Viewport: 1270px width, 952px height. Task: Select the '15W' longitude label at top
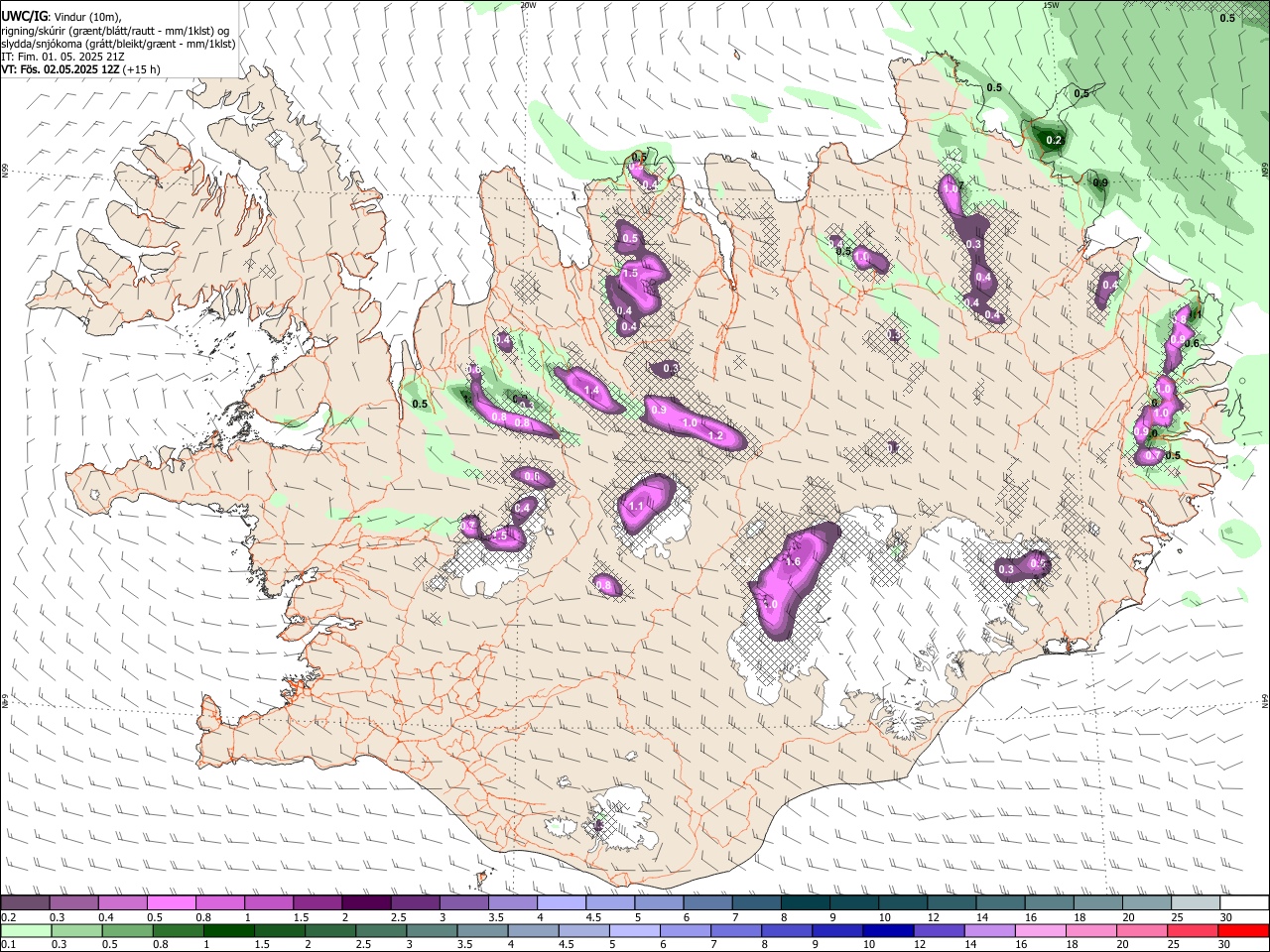[1051, 5]
